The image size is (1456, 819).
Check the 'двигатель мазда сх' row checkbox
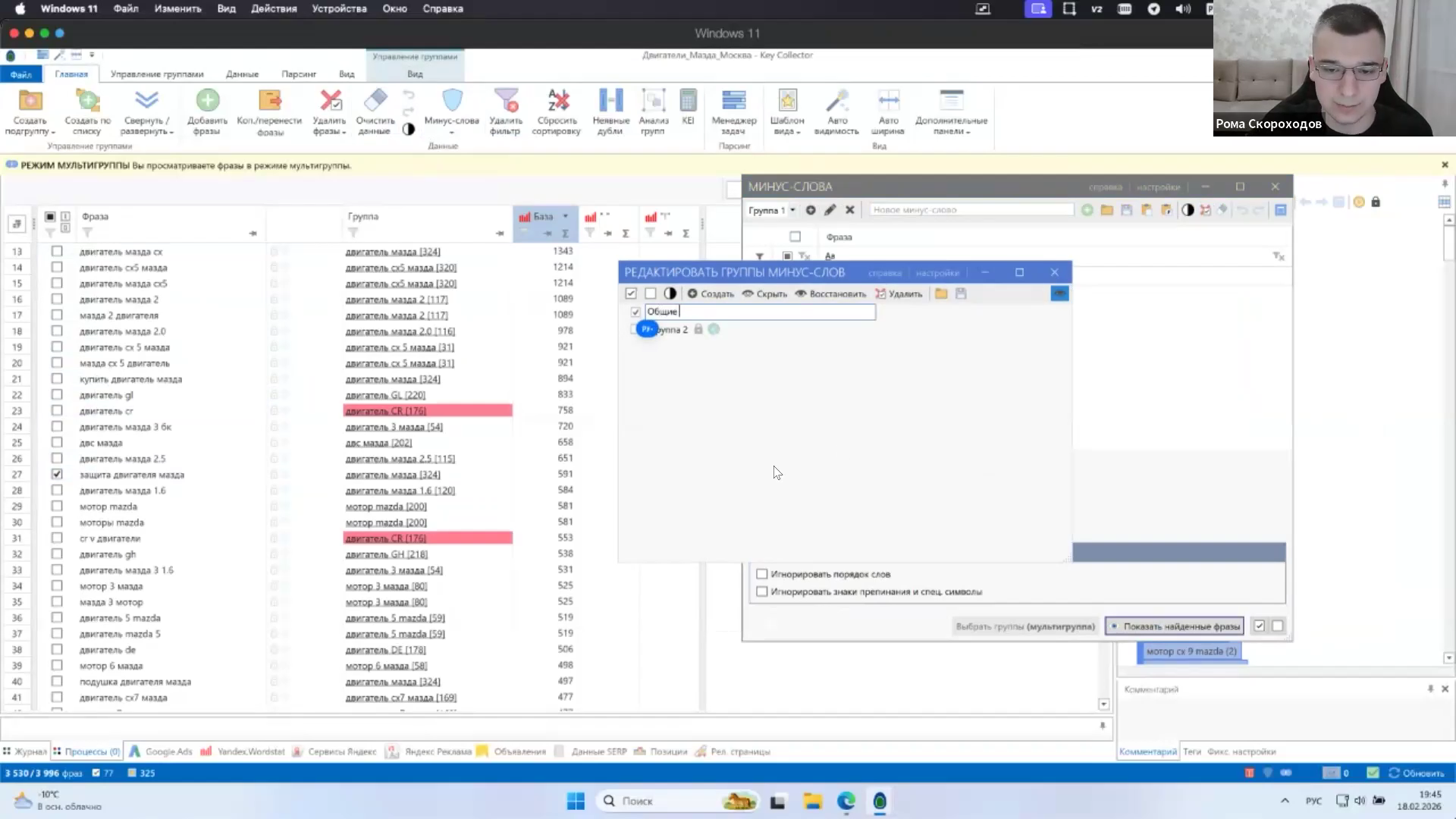[57, 251]
